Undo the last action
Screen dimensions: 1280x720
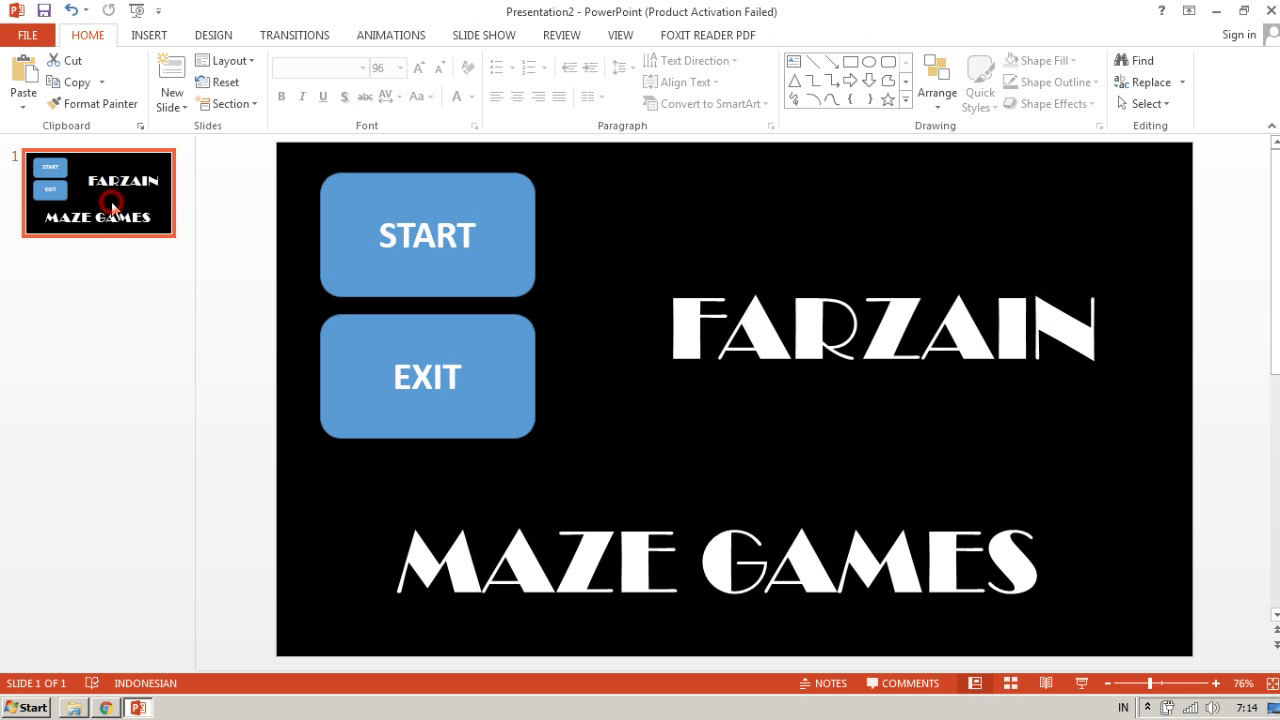coord(71,11)
